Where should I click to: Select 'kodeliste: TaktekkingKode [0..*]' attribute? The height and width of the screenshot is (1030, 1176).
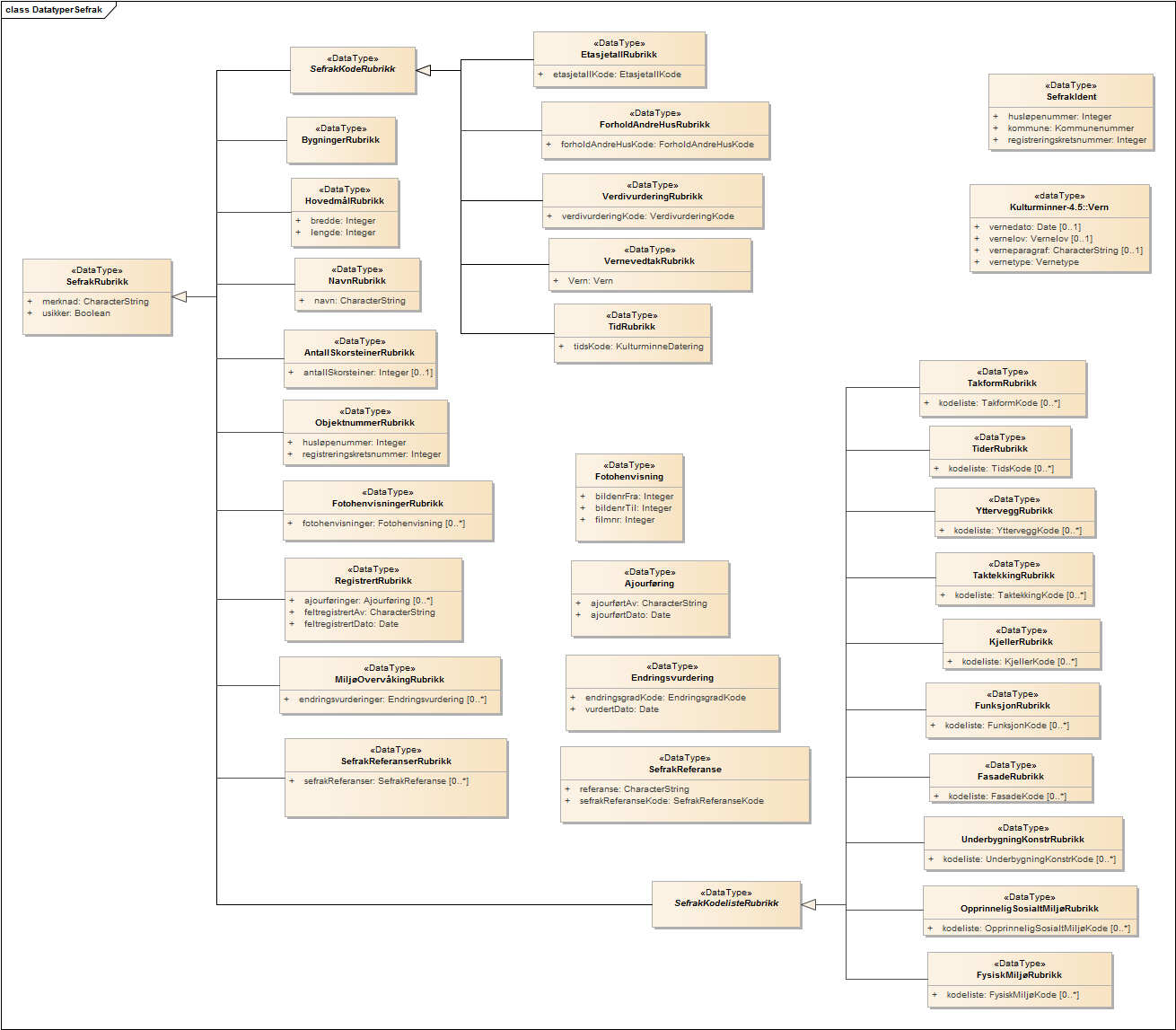click(1020, 595)
